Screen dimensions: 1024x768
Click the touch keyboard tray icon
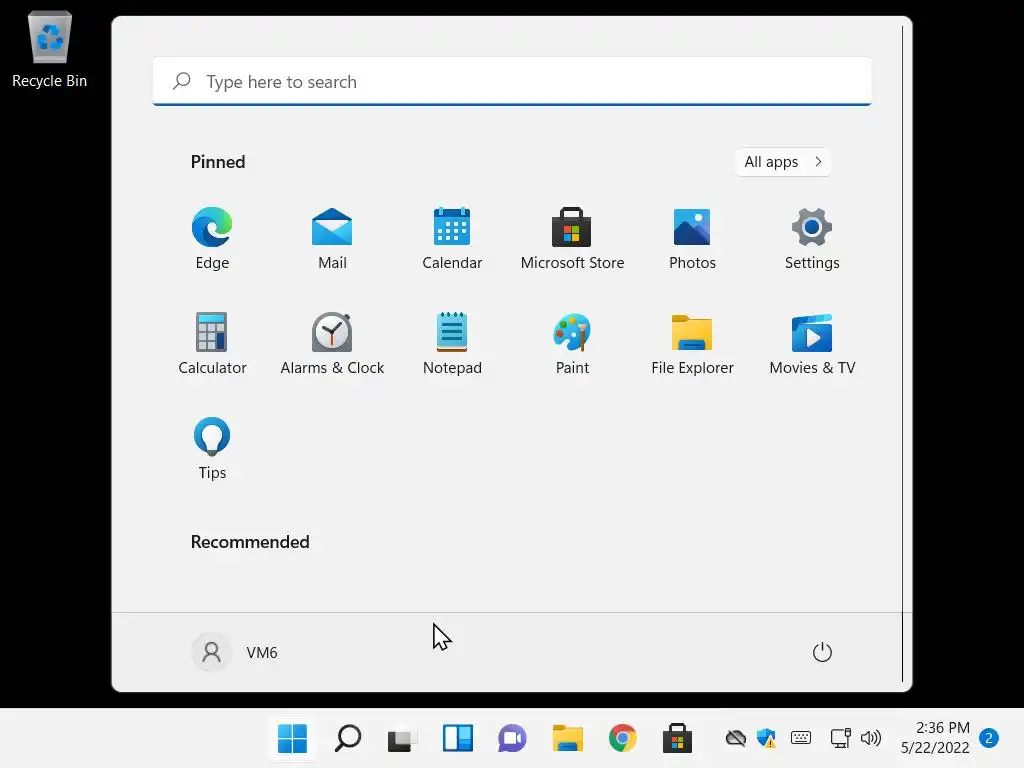click(801, 738)
